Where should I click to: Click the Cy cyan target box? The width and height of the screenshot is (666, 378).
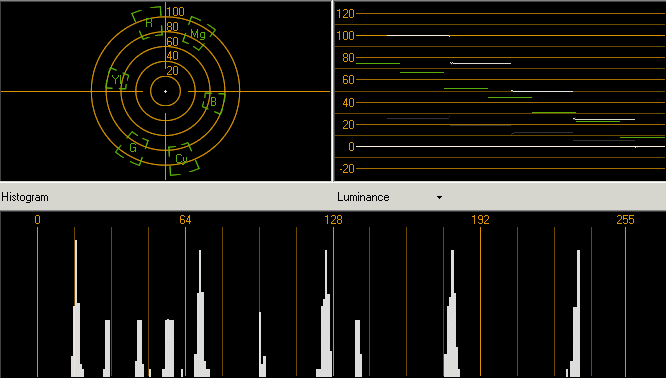(183, 159)
